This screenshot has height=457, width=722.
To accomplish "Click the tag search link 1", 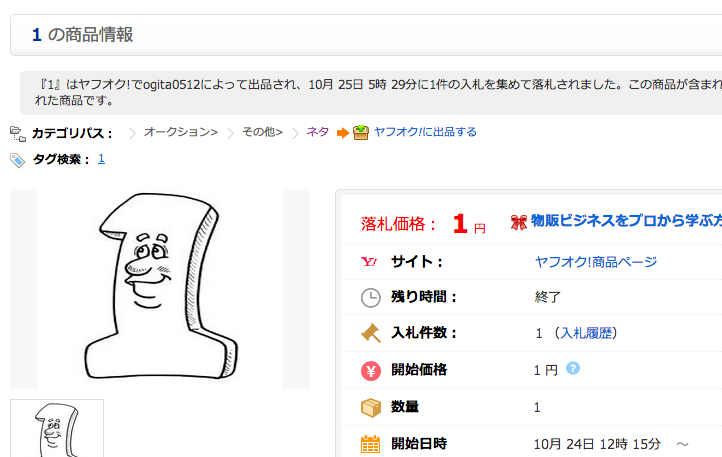I will (101, 159).
